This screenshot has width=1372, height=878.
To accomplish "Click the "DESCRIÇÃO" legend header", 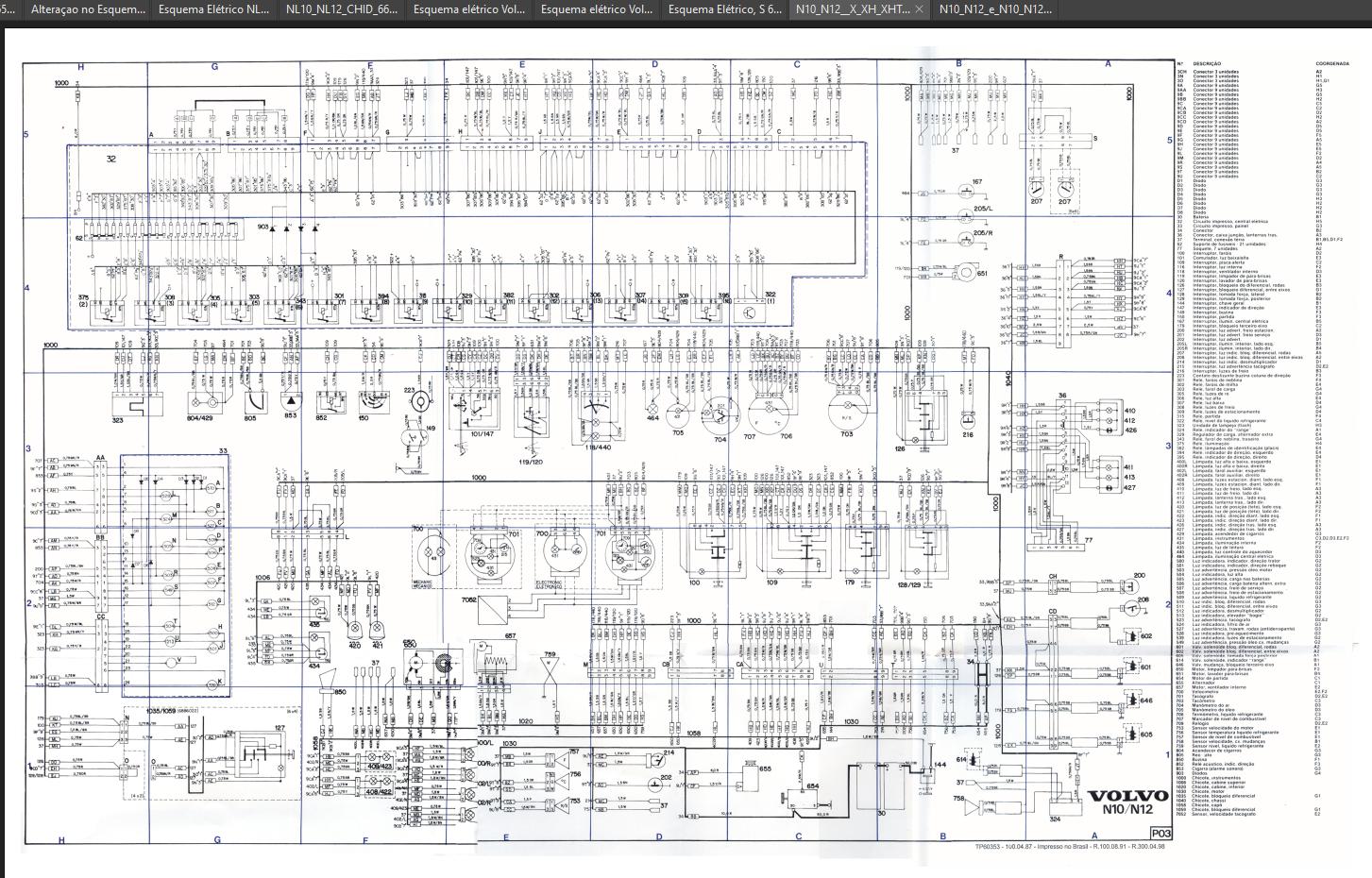I will (x=1208, y=64).
